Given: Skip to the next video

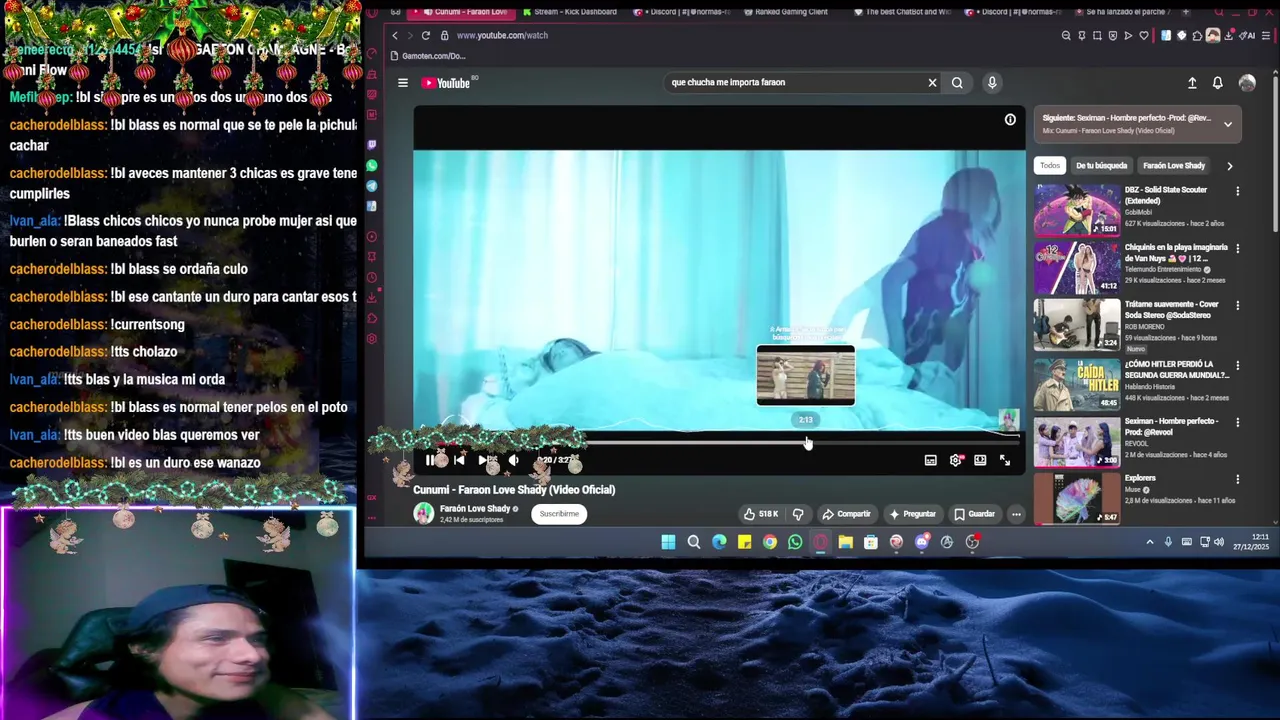Looking at the screenshot, I should click(484, 460).
